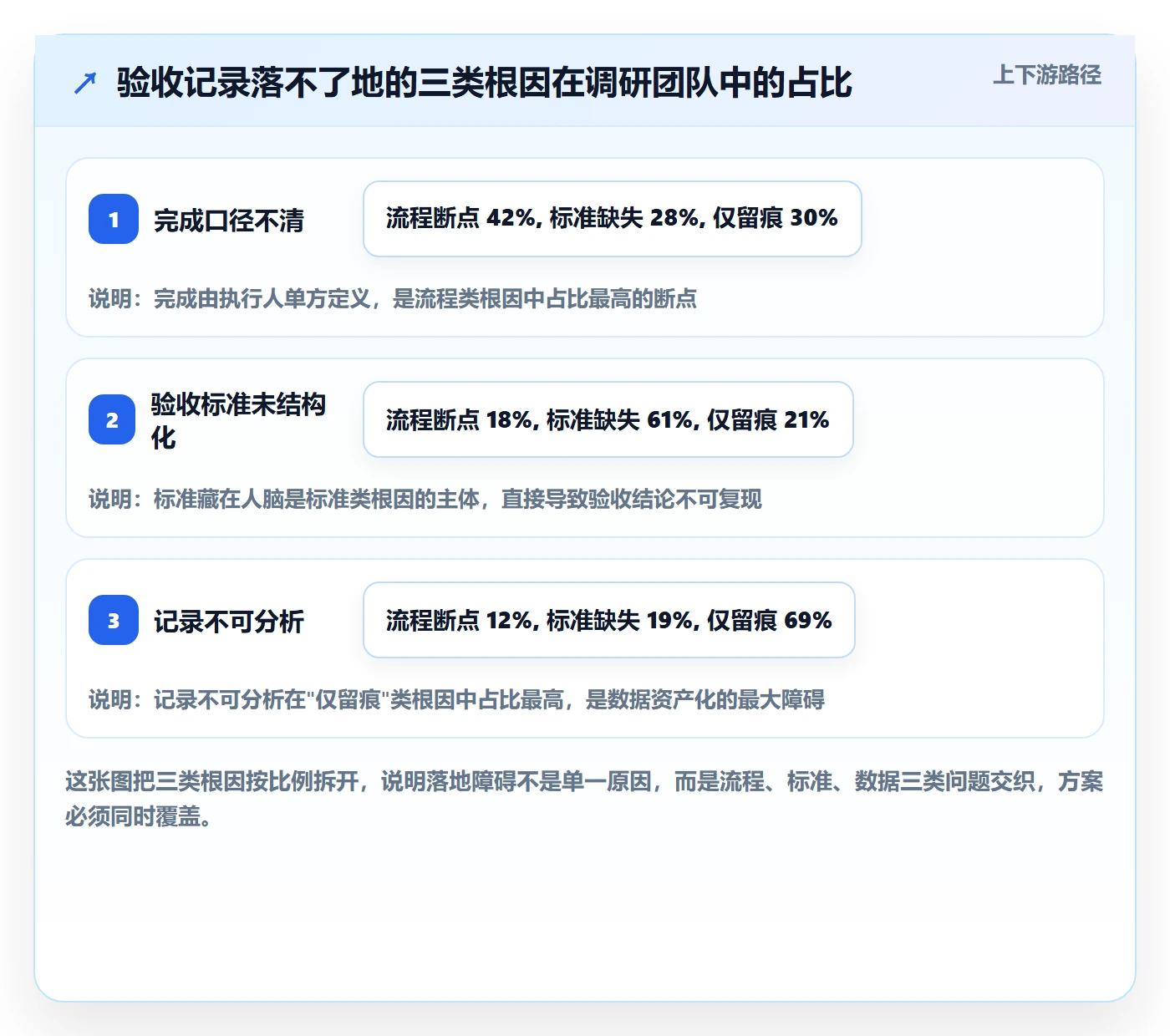This screenshot has width=1170, height=1036.
Task: Click the arrow icon beside the title
Action: tap(85, 83)
